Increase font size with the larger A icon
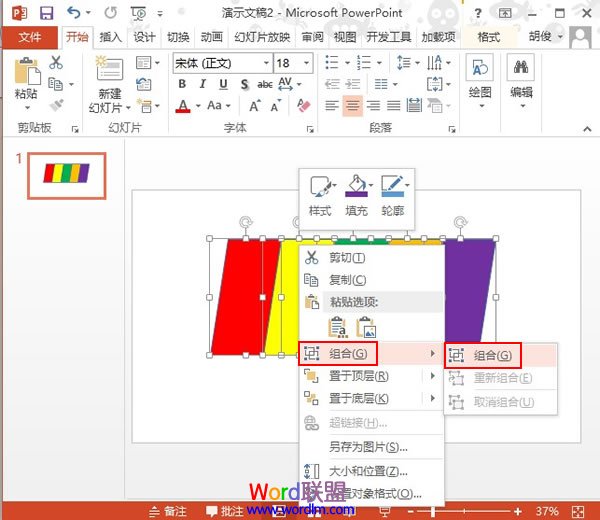The image size is (600, 520). click(x=255, y=106)
